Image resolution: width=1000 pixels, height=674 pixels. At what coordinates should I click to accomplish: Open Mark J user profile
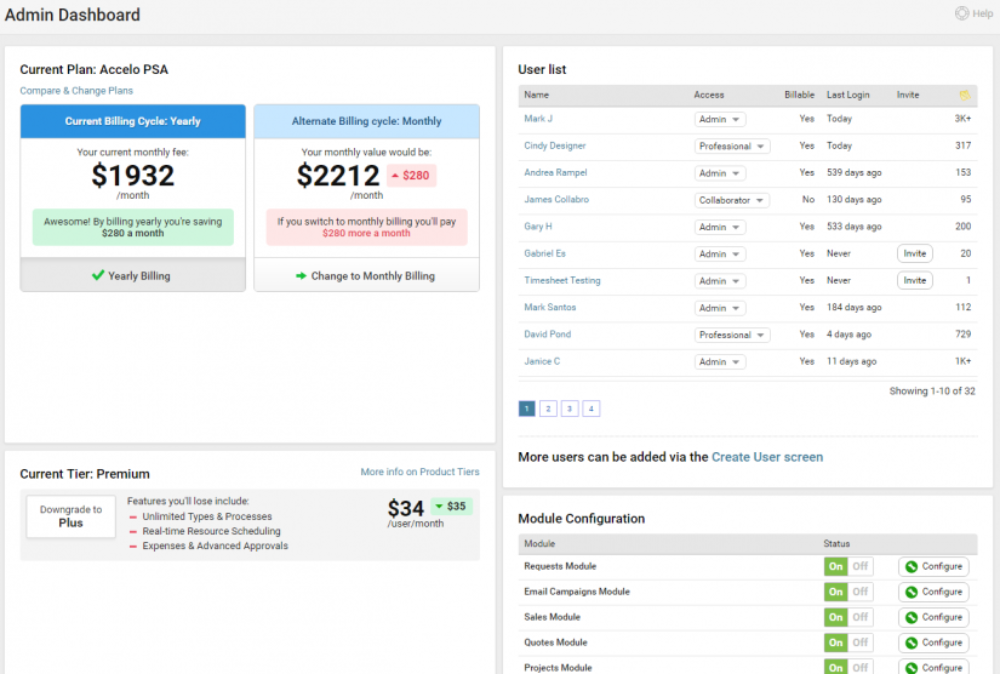[x=538, y=119]
